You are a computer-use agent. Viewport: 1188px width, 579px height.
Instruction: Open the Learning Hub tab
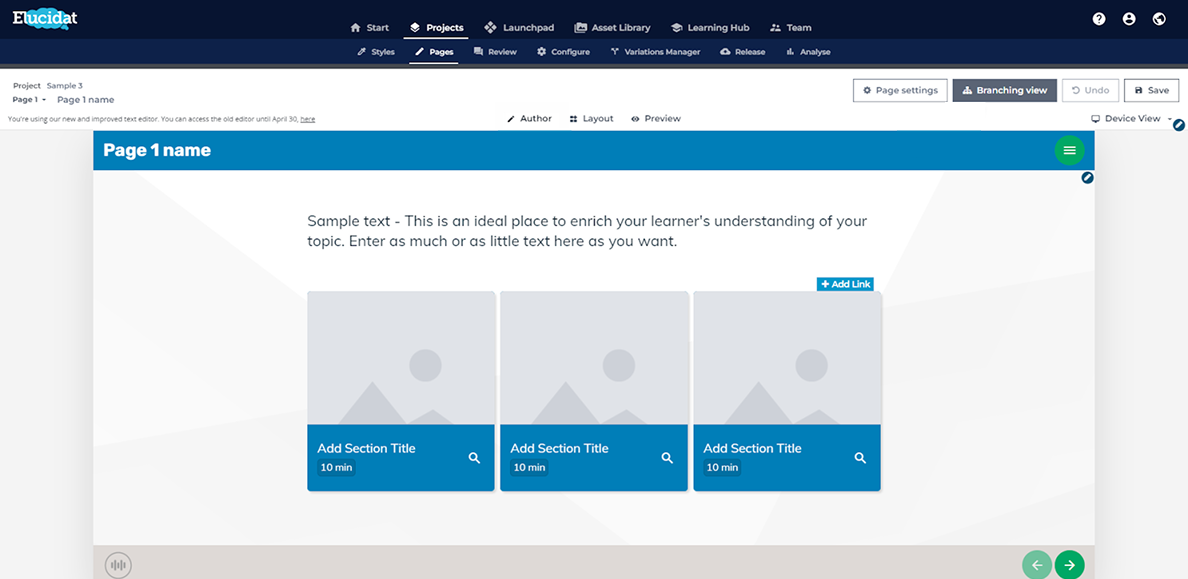coord(710,27)
